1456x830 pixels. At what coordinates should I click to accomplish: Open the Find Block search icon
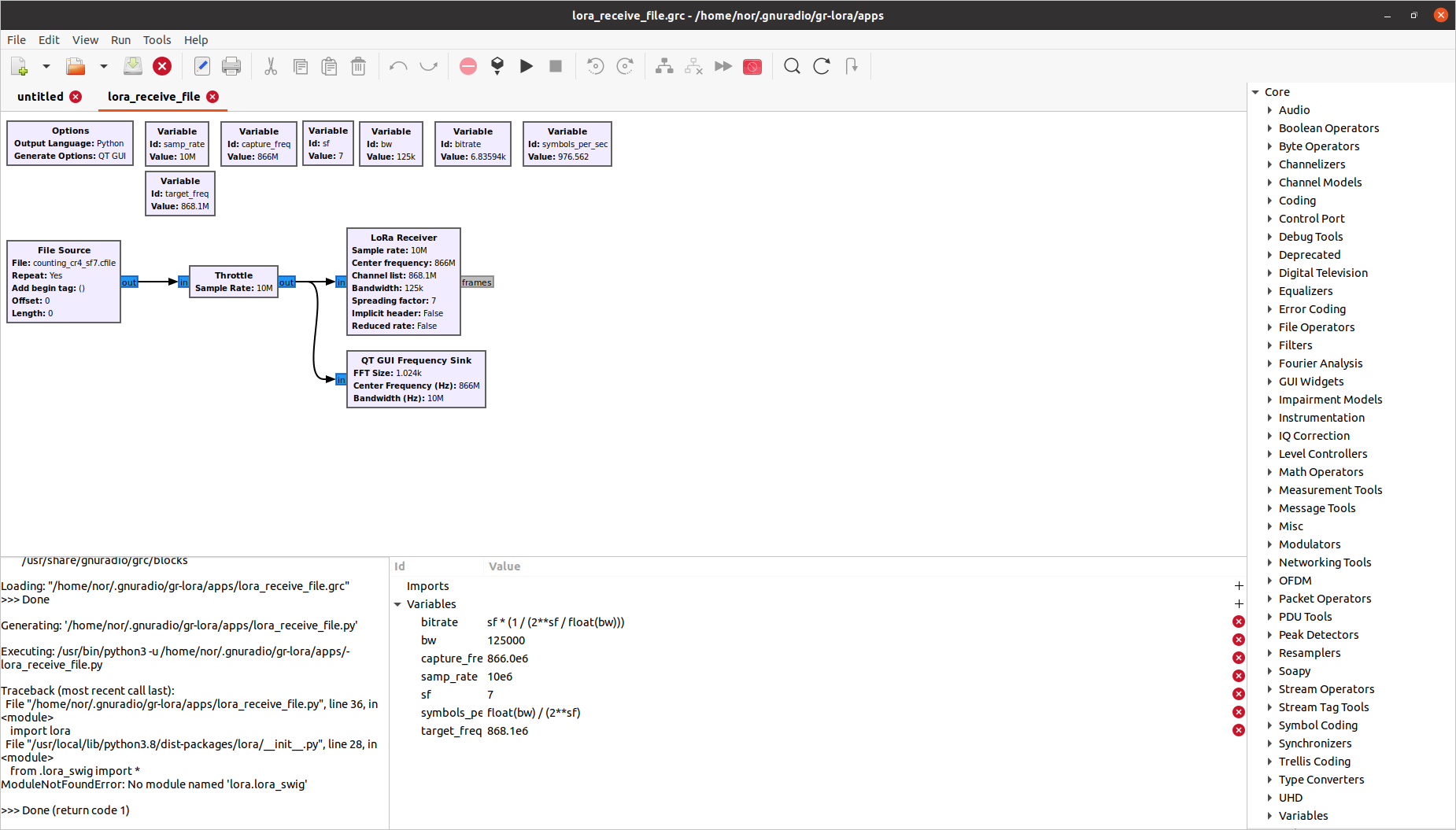coord(792,66)
